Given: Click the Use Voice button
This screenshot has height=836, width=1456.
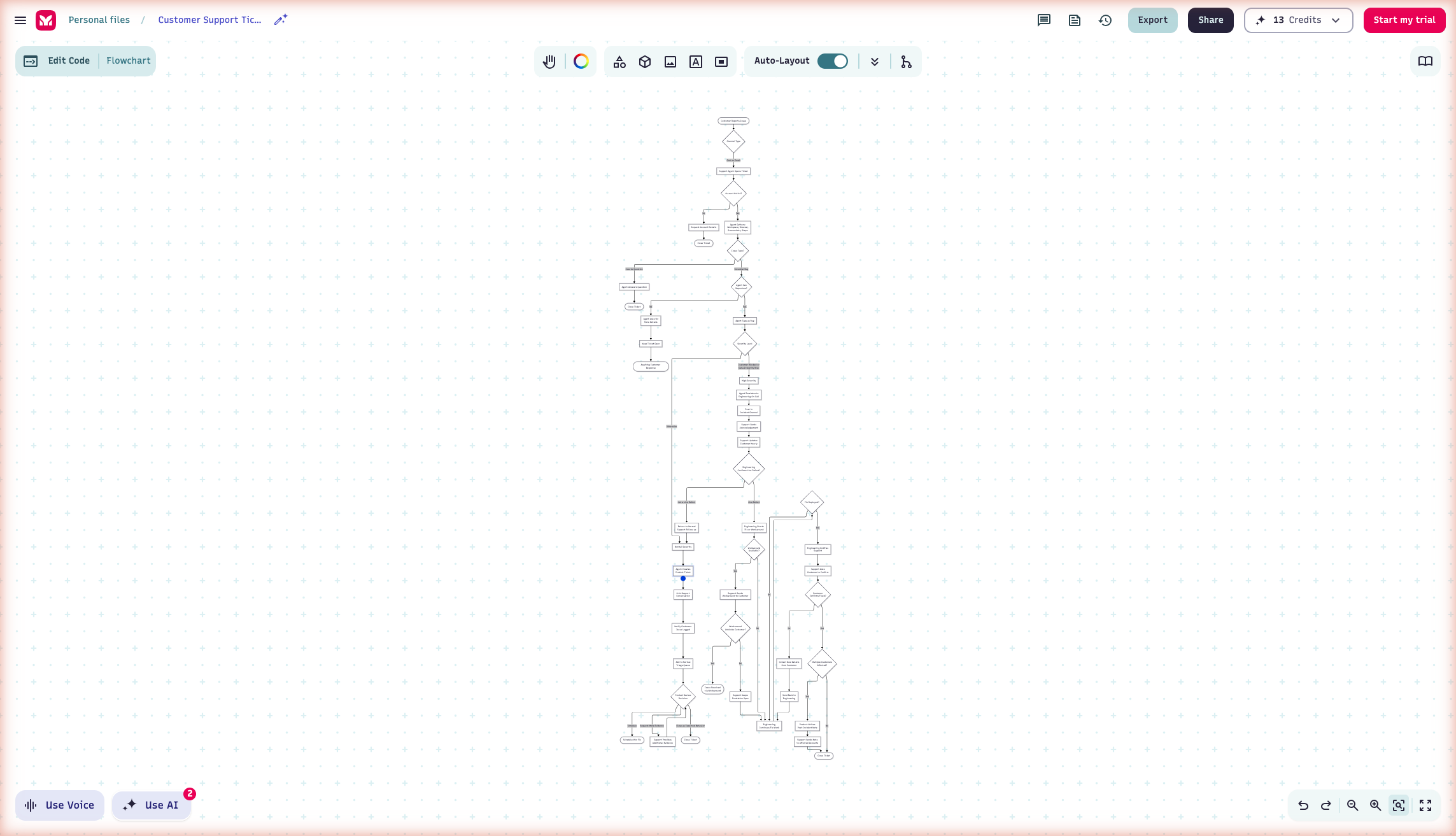Looking at the screenshot, I should pyautogui.click(x=60, y=805).
